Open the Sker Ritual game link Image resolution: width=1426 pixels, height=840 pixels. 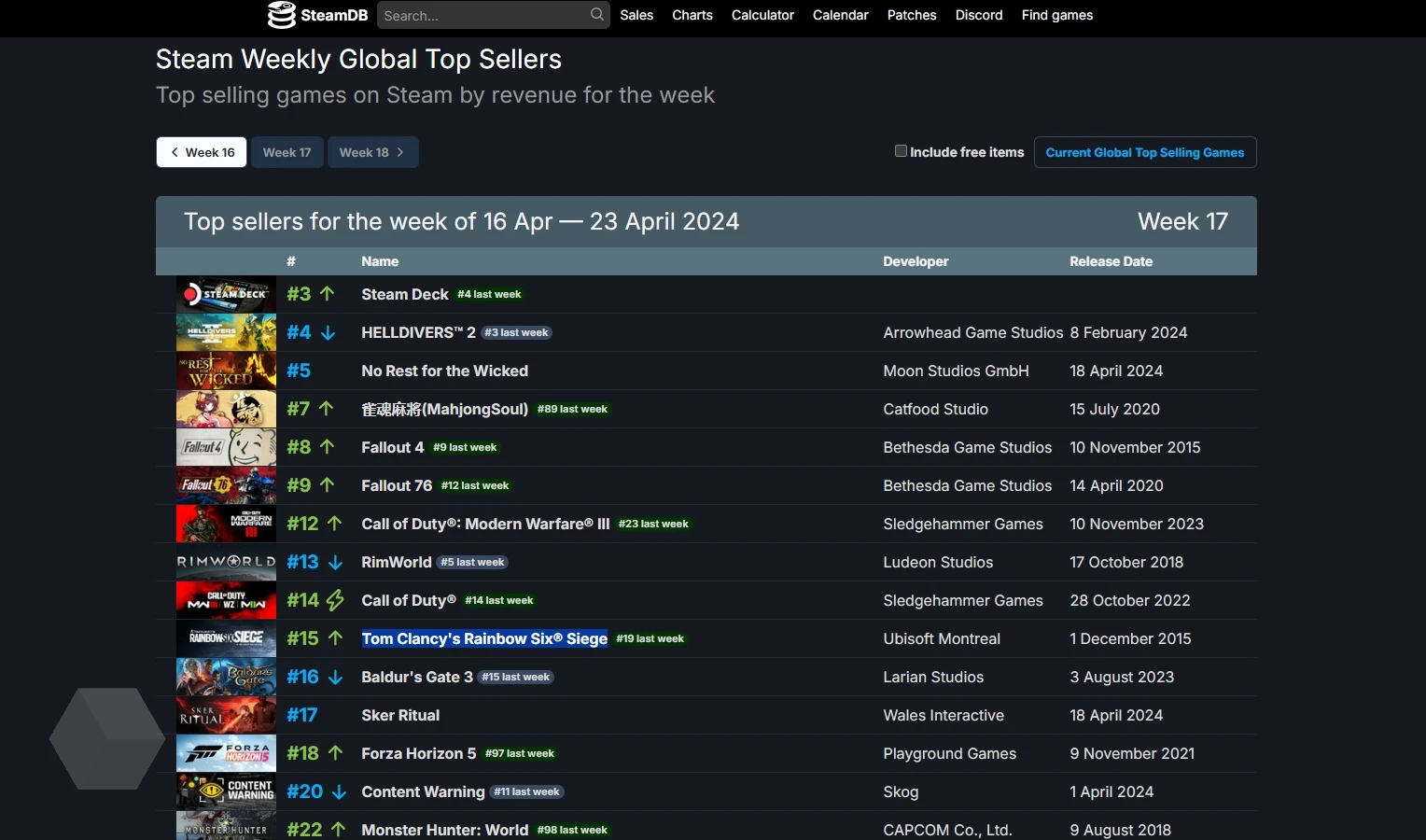tap(400, 715)
